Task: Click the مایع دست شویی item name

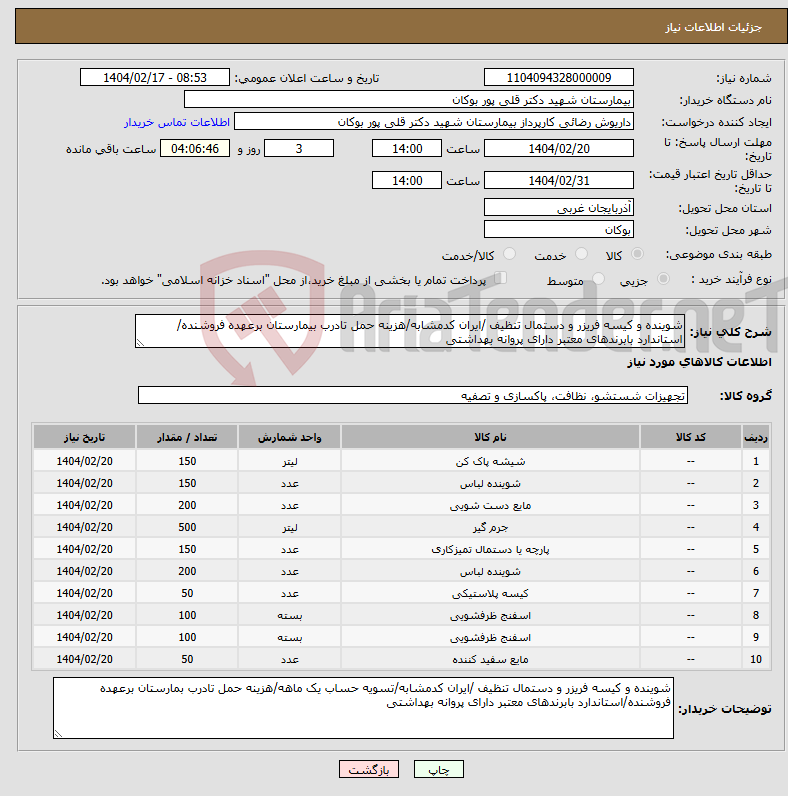Action: [490, 506]
